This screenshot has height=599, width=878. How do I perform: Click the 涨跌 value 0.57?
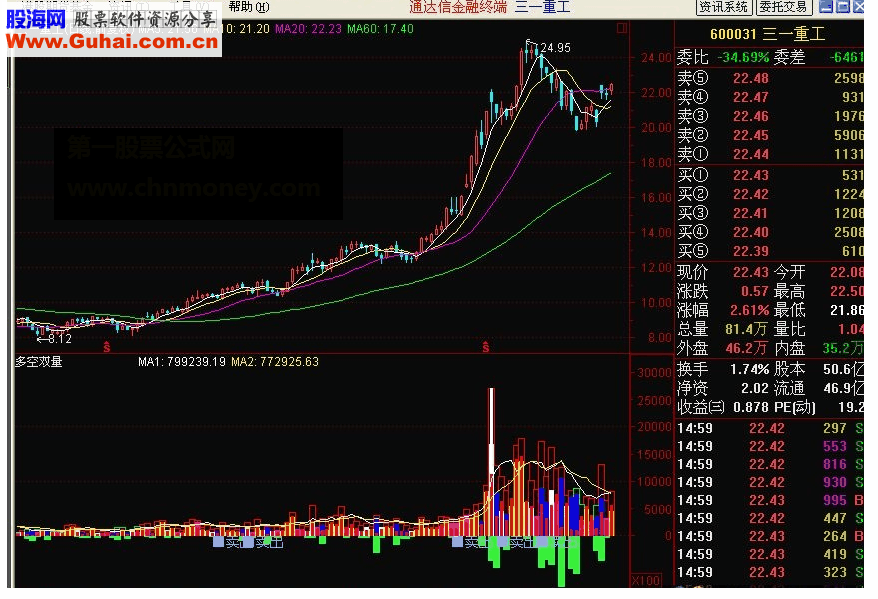pyautogui.click(x=755, y=291)
